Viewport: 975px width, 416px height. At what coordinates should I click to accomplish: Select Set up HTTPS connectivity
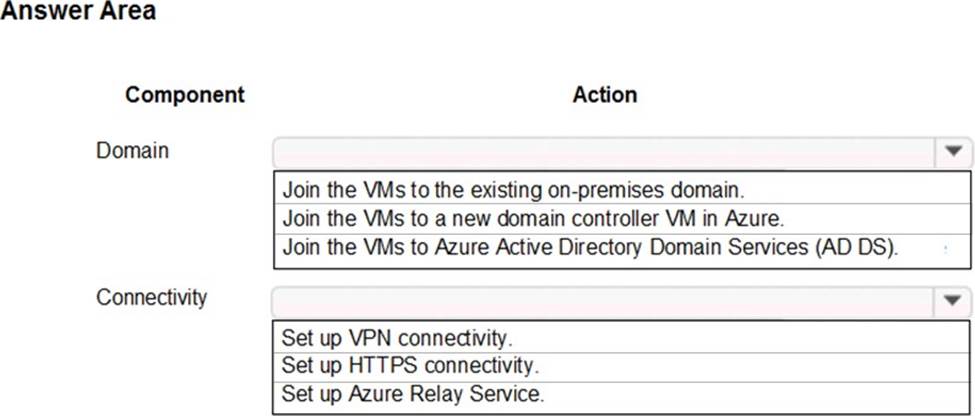click(622, 366)
